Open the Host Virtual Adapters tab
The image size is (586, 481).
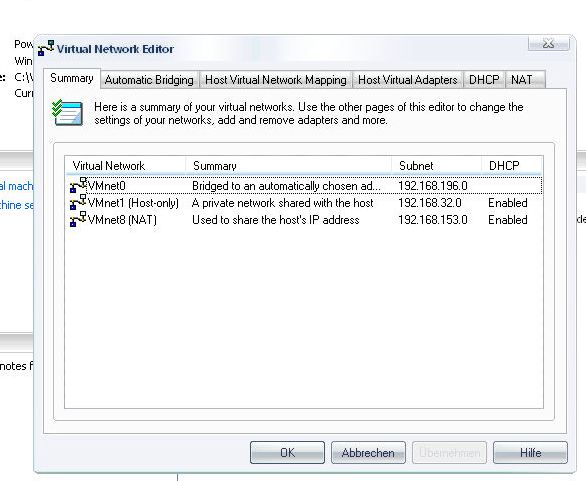[x=407, y=80]
